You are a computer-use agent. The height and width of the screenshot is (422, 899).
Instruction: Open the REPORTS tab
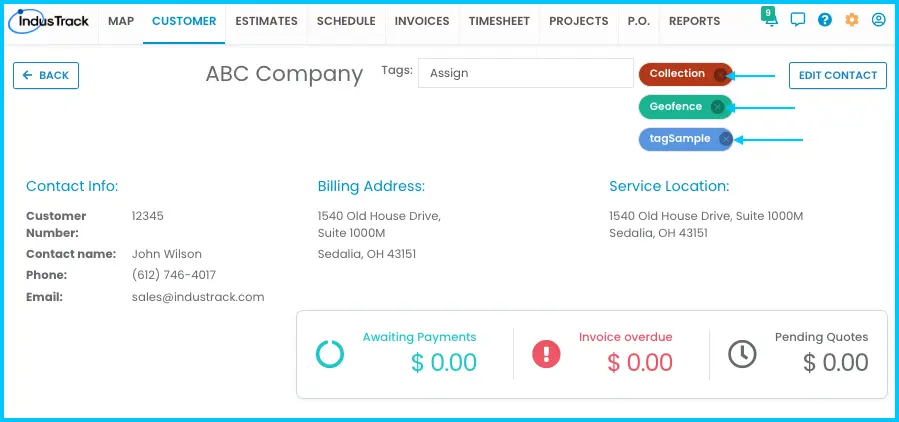(x=694, y=21)
